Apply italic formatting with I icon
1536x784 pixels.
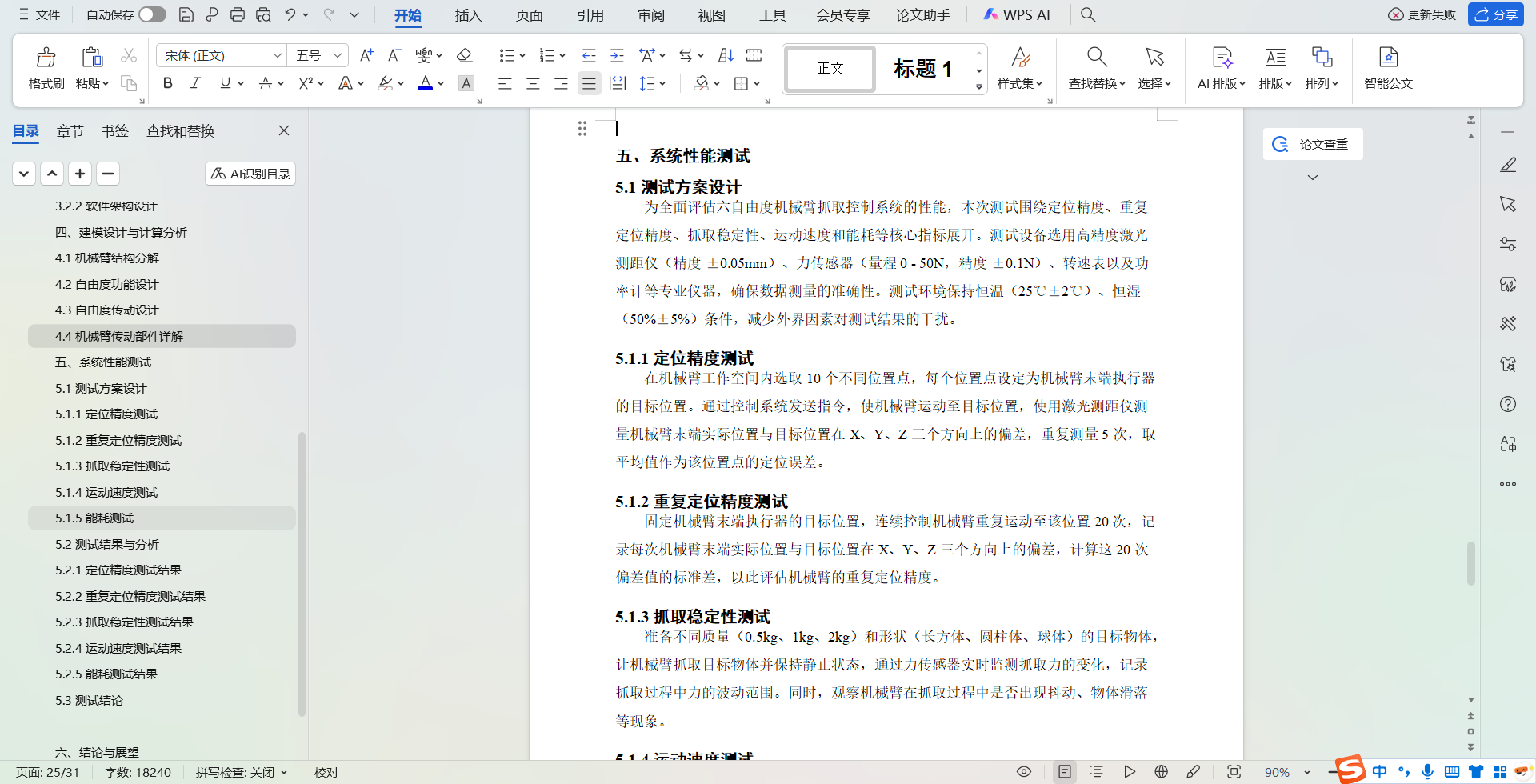(x=195, y=83)
